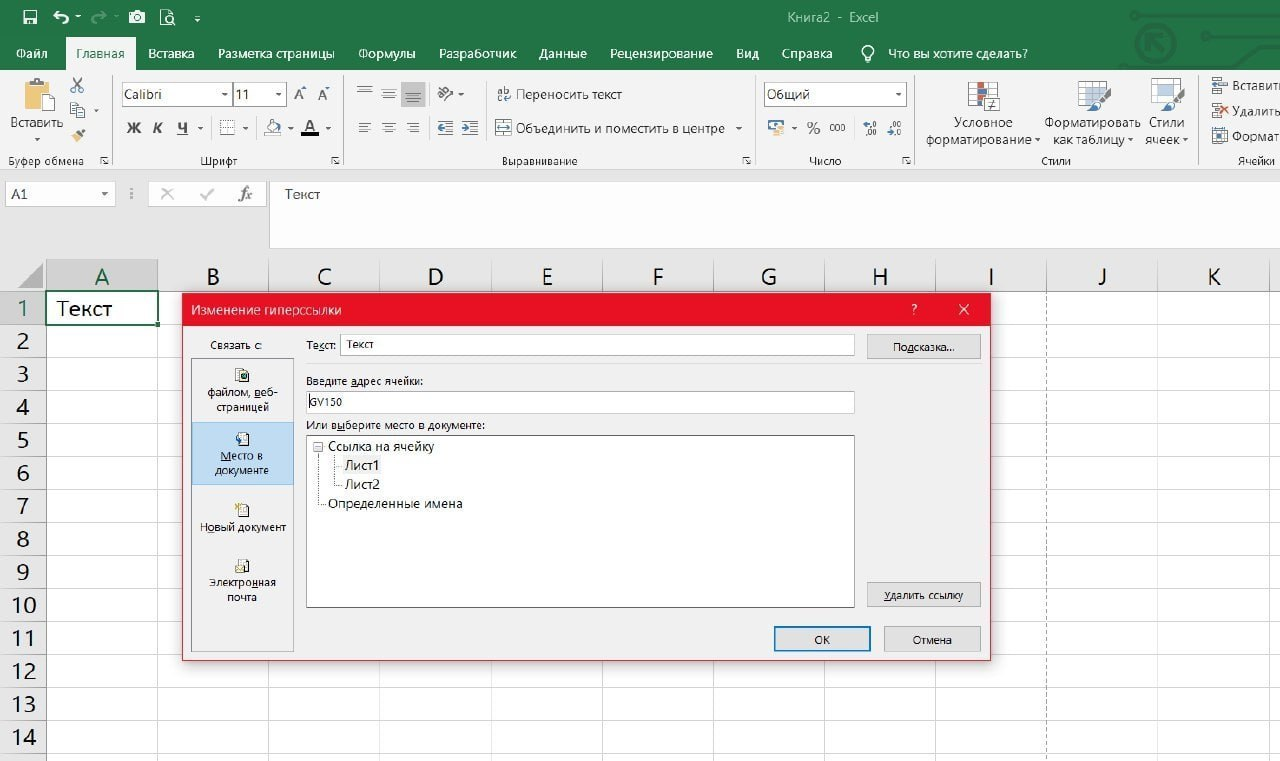Image resolution: width=1280 pixels, height=761 pixels.
Task: Apply thousands separator 000 format
Action: (838, 128)
